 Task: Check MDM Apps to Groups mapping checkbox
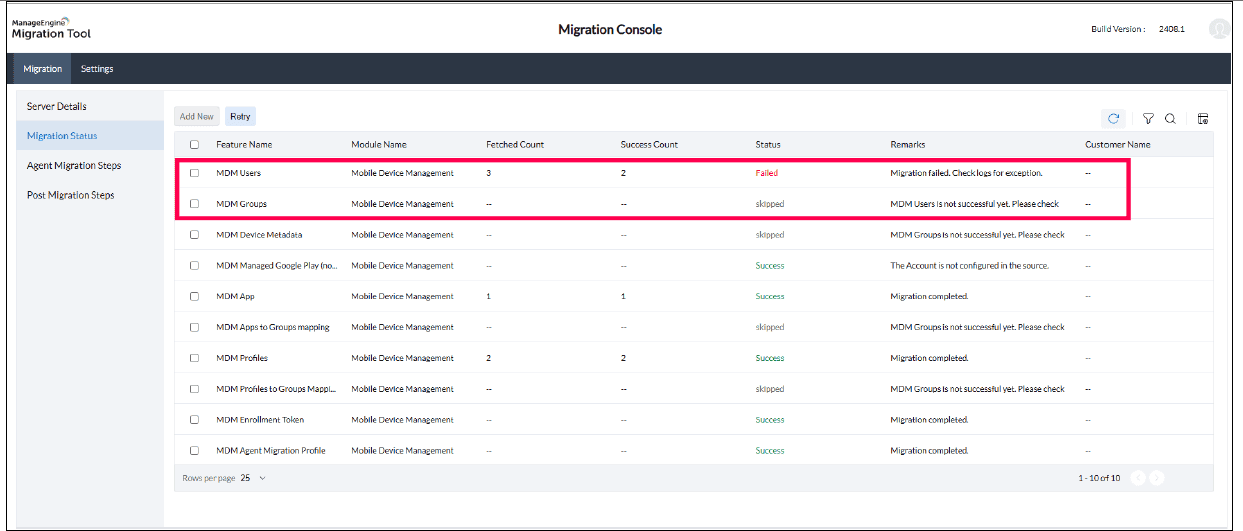[x=194, y=327]
